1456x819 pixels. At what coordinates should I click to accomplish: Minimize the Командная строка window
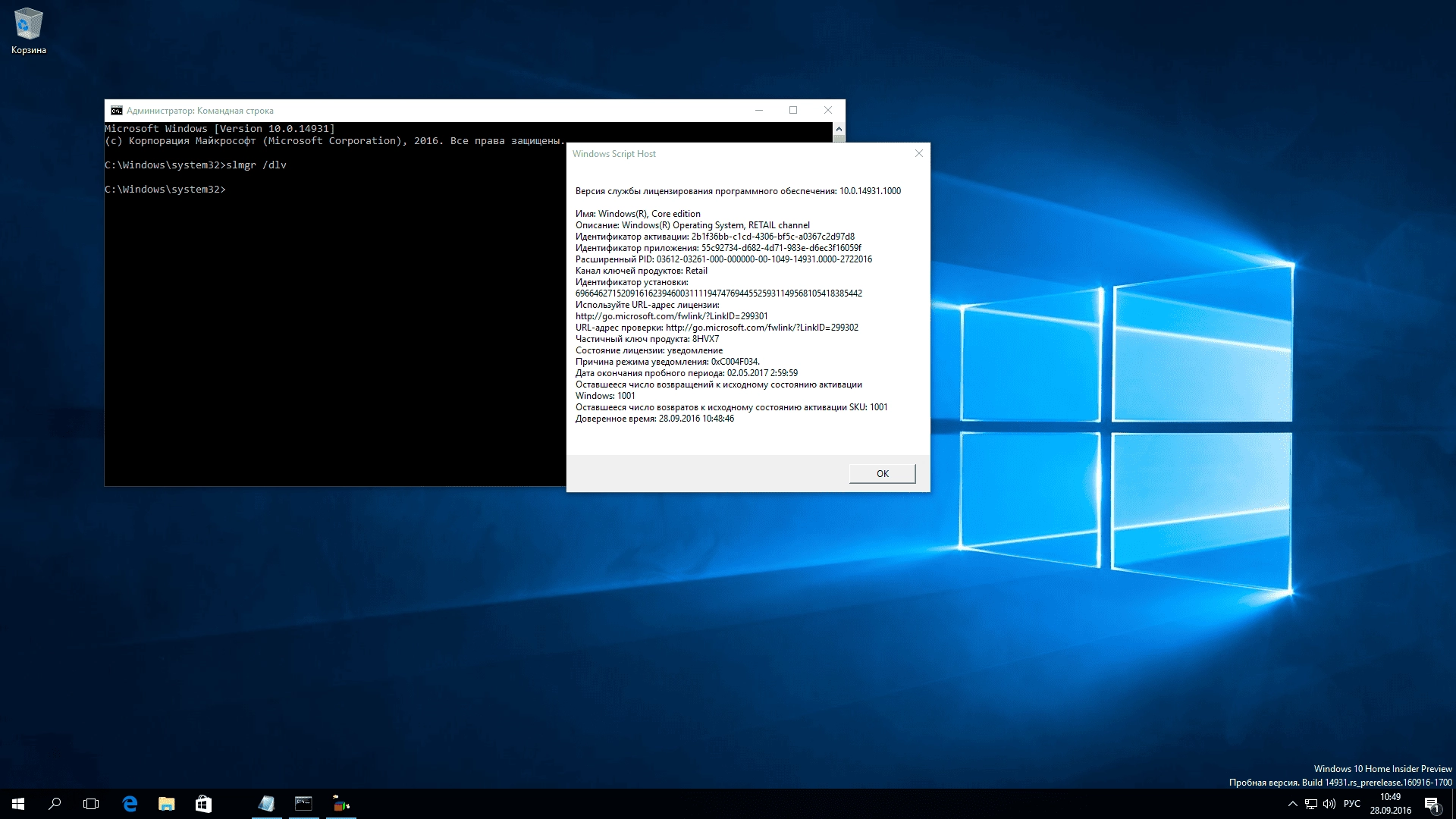tap(758, 111)
